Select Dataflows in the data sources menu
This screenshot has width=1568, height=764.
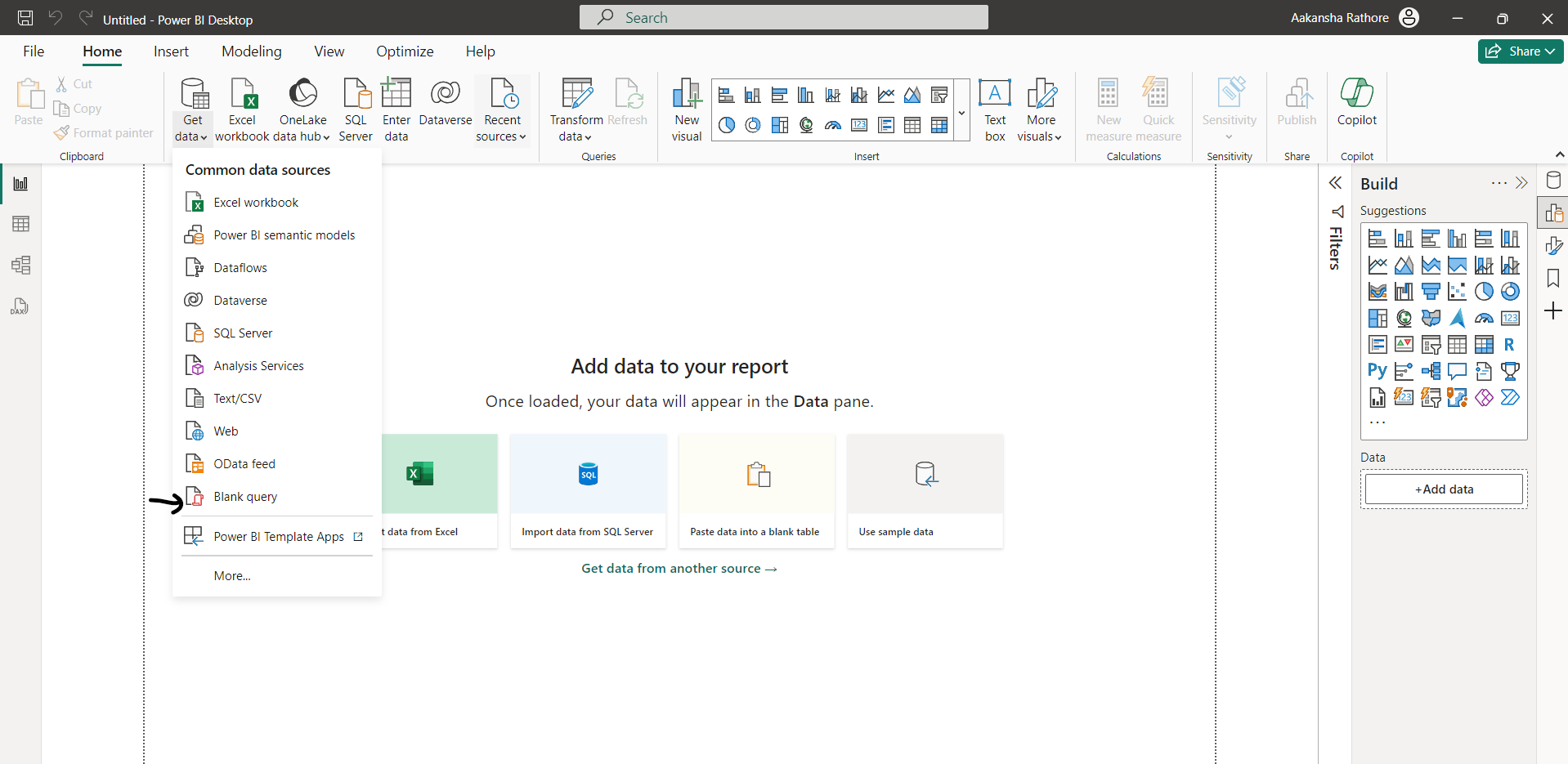click(x=276, y=268)
